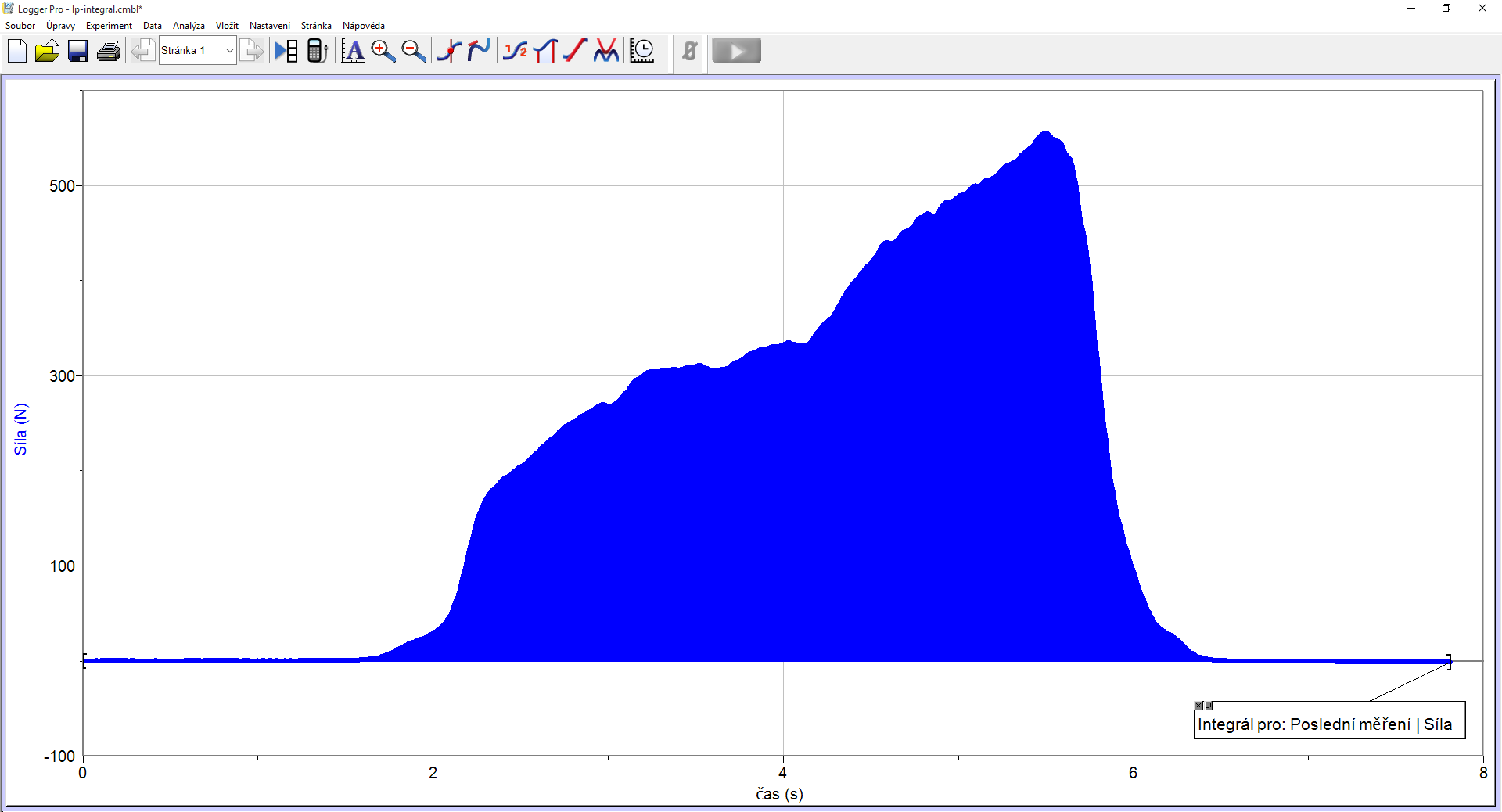
Task: Open the Data Collection settings clock icon
Action: point(642,51)
